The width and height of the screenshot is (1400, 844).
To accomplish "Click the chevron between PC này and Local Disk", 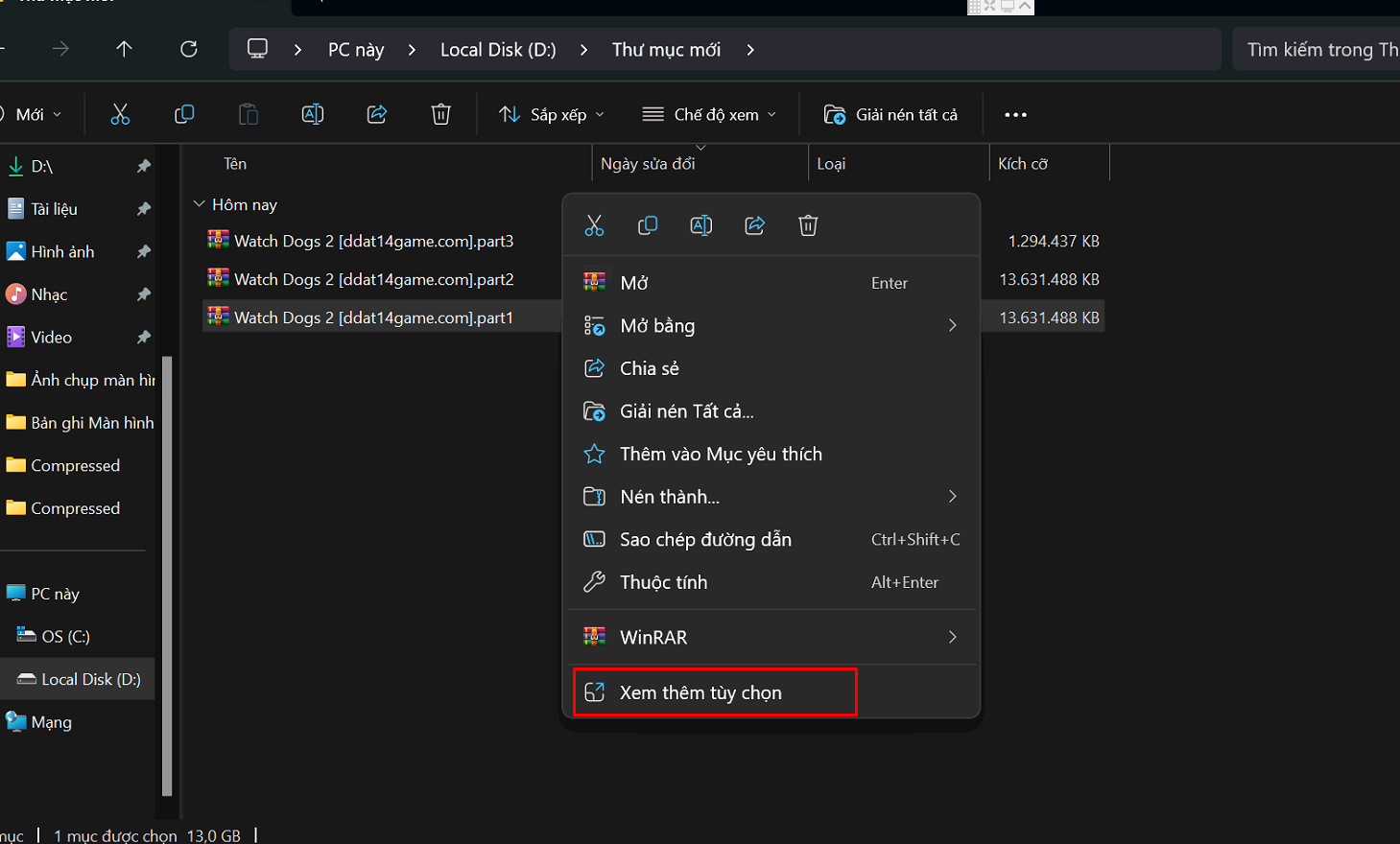I will click(412, 49).
